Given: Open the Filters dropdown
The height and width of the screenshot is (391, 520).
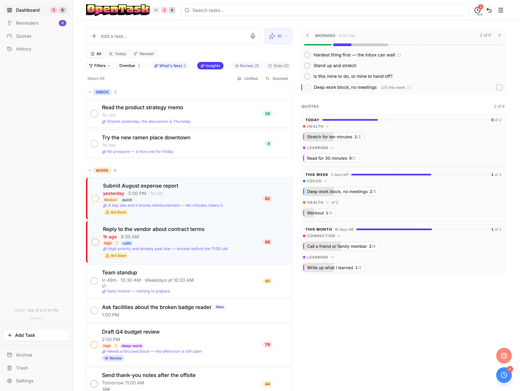Looking at the screenshot, I should (x=100, y=66).
